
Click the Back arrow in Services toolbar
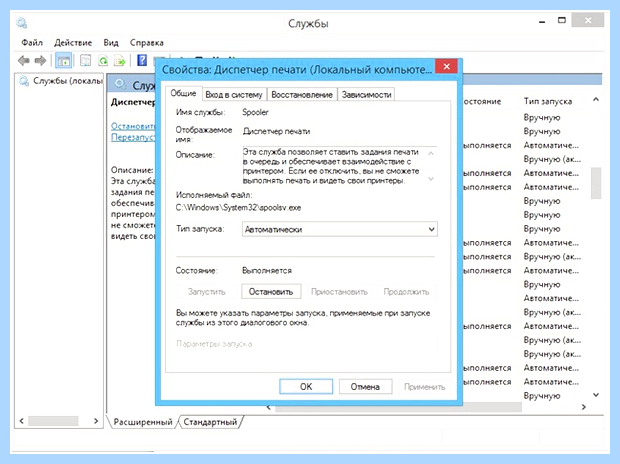(x=24, y=61)
